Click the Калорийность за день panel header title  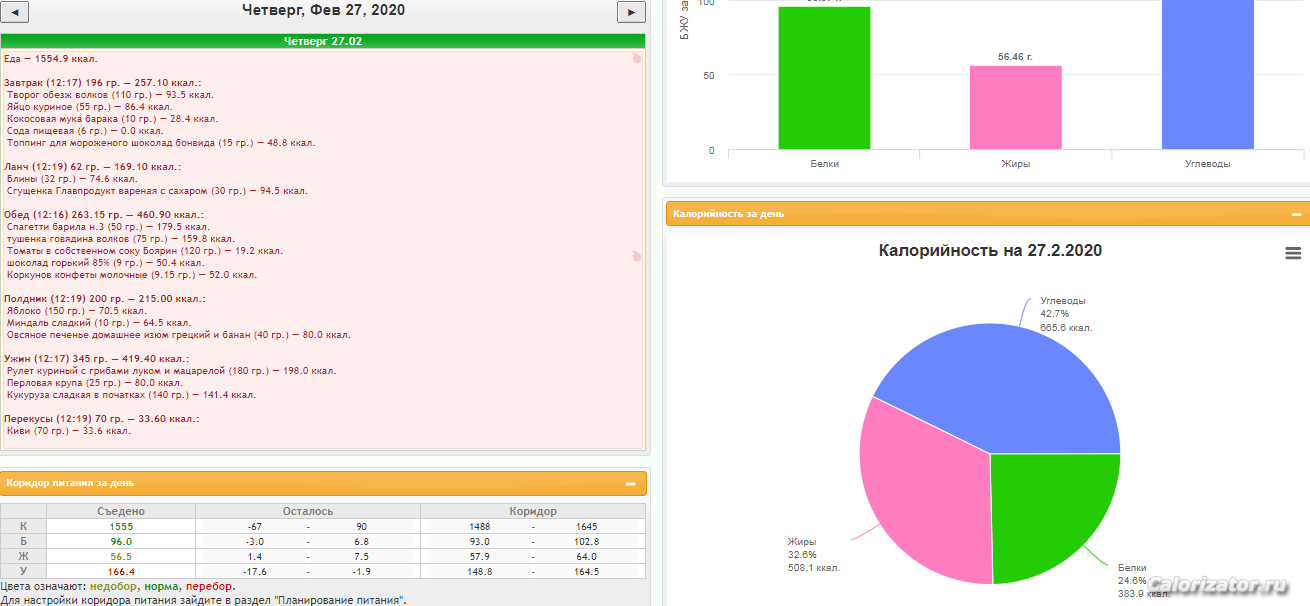[728, 214]
